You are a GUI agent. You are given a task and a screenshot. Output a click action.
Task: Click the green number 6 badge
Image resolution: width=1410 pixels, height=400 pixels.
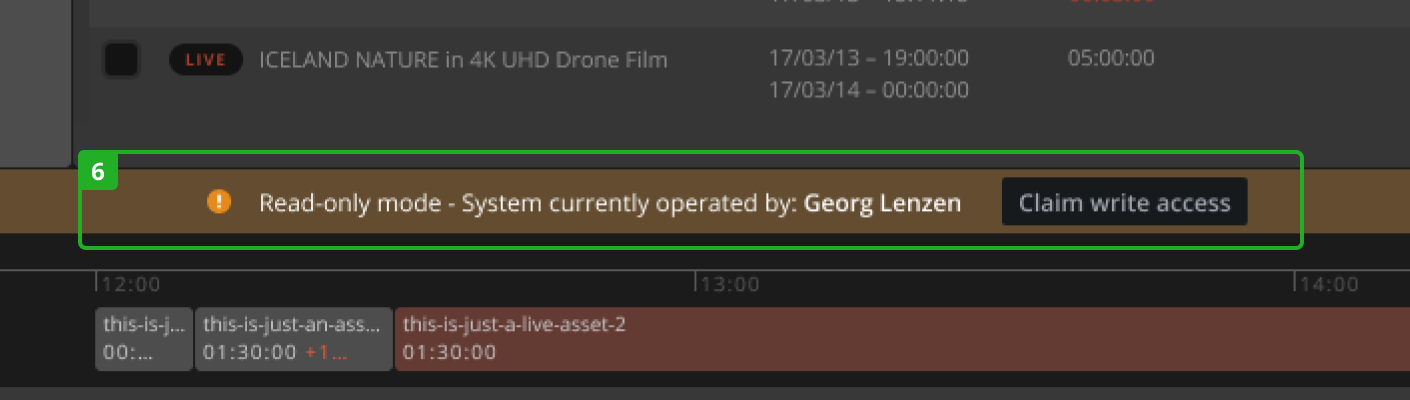98,171
